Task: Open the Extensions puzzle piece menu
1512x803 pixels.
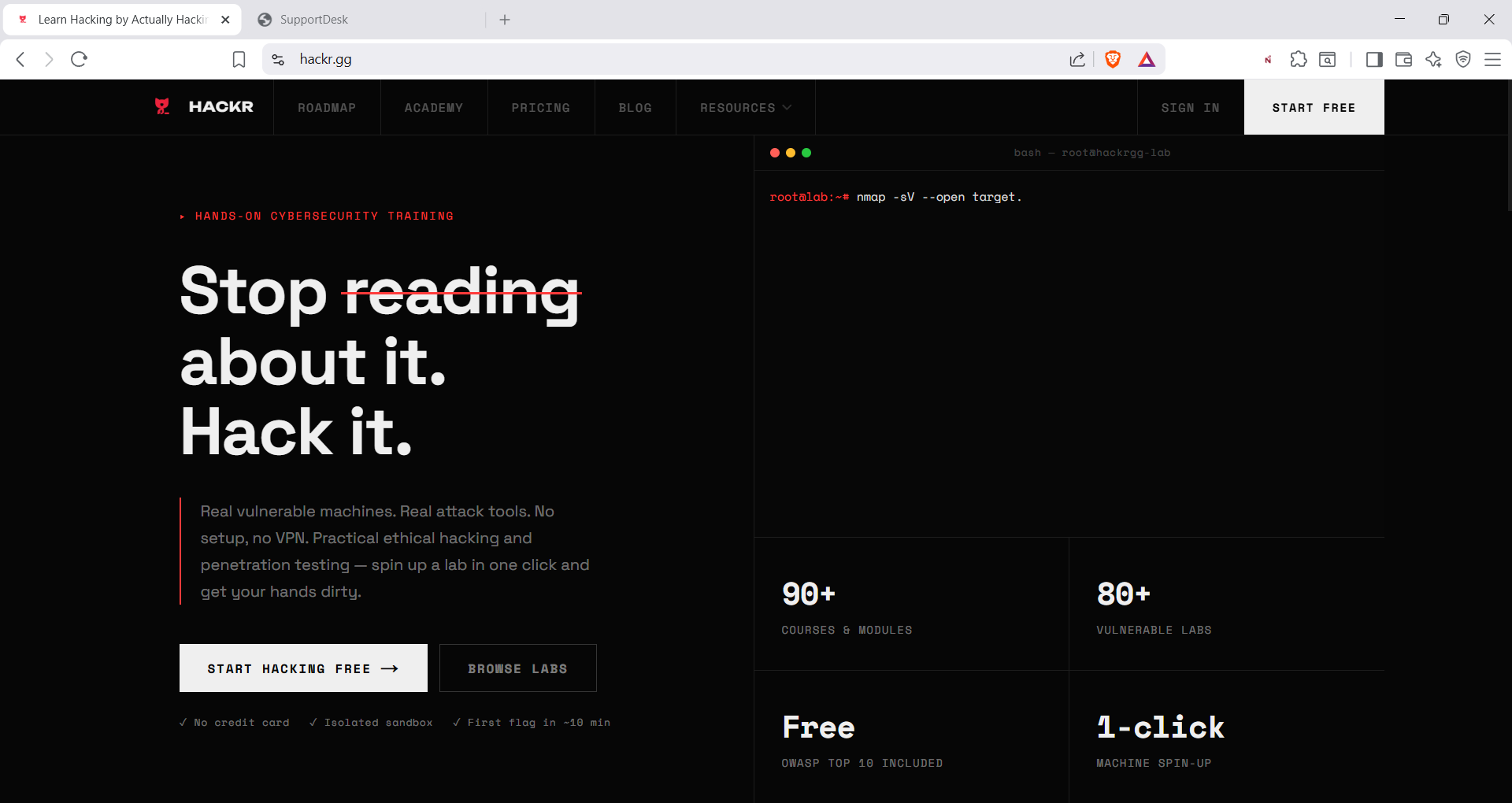Action: [1299, 59]
